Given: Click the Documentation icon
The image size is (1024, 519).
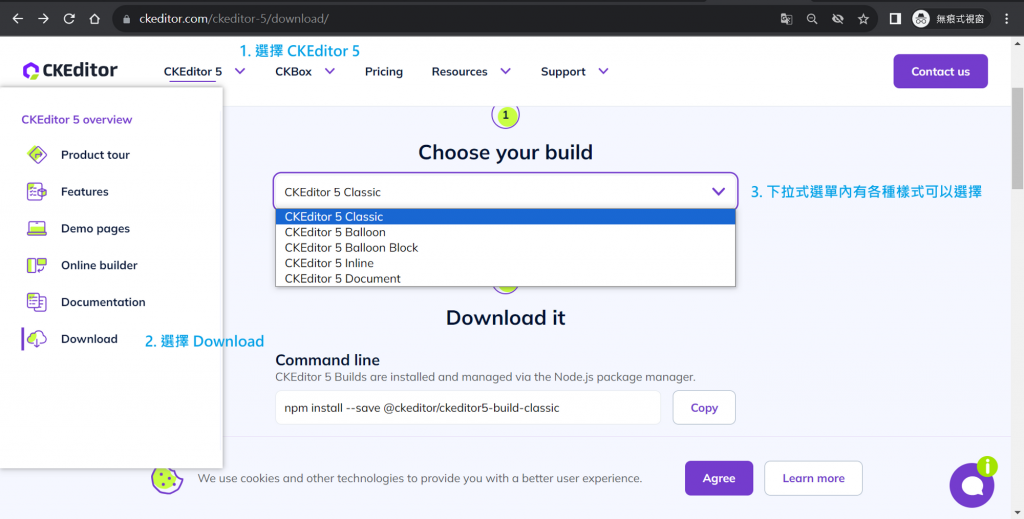Looking at the screenshot, I should [x=37, y=302].
